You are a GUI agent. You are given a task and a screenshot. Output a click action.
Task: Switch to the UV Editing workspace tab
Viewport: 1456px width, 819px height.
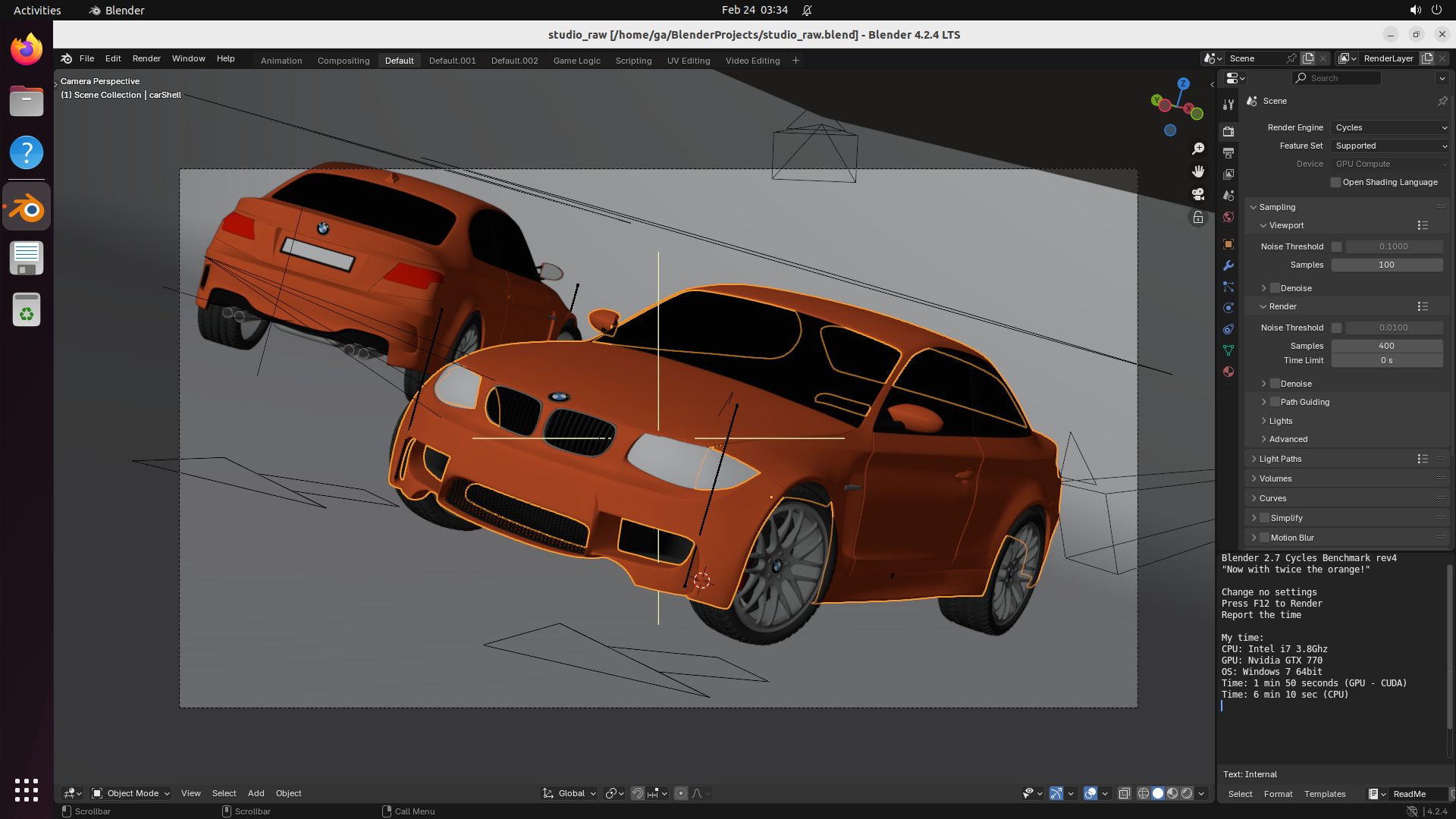click(688, 60)
